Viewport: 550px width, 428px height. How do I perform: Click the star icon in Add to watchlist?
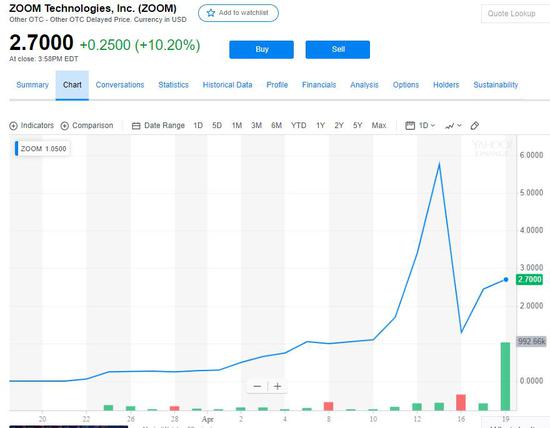pyautogui.click(x=210, y=13)
